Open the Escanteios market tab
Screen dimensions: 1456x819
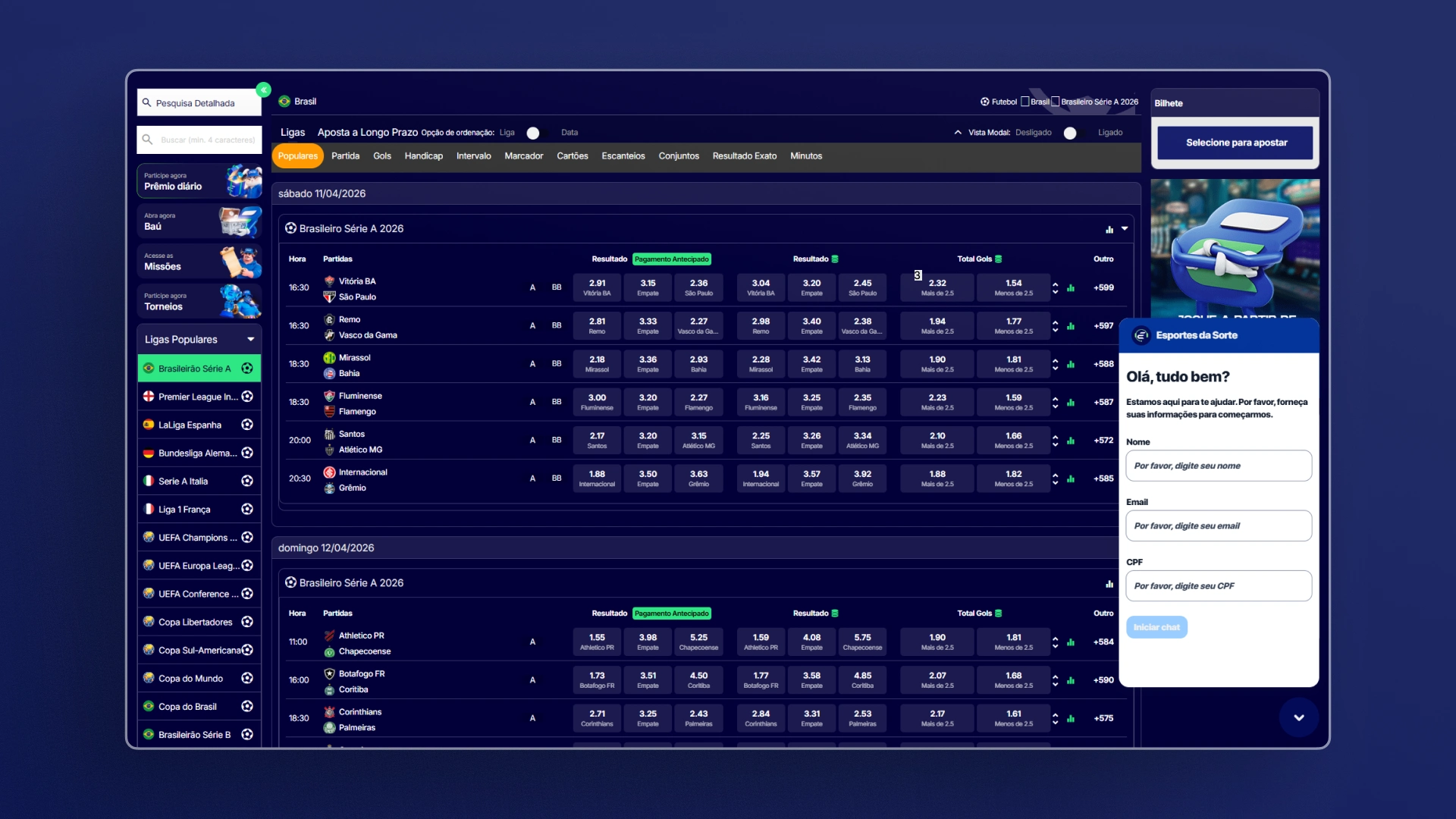pyautogui.click(x=623, y=156)
